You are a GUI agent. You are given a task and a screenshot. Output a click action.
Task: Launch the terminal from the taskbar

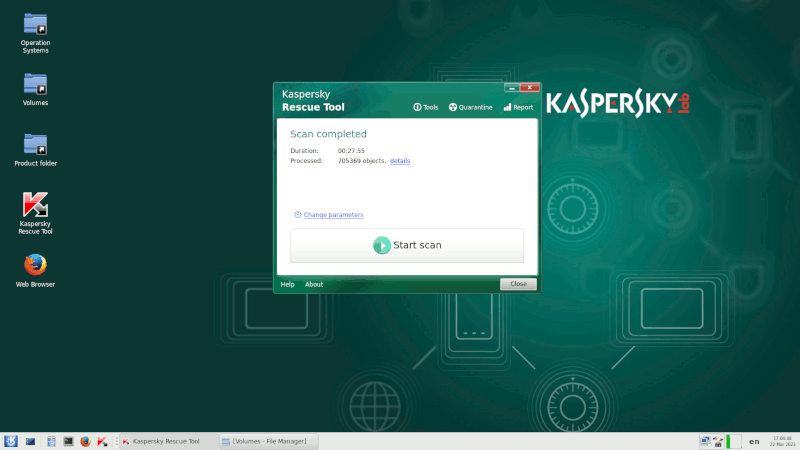pyautogui.click(x=68, y=441)
